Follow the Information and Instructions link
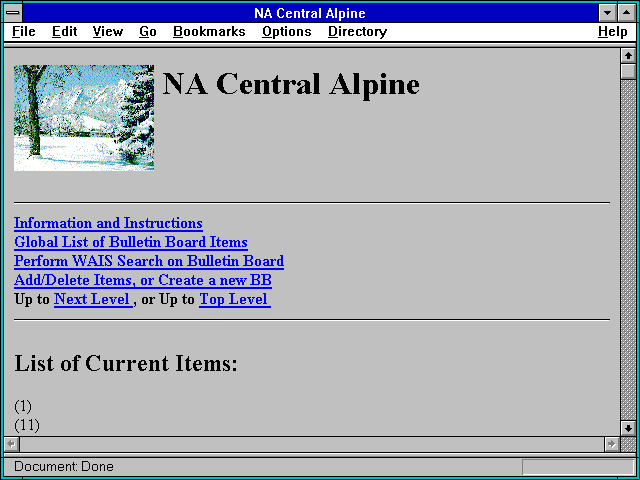Viewport: 640px width, 480px height. click(108, 223)
